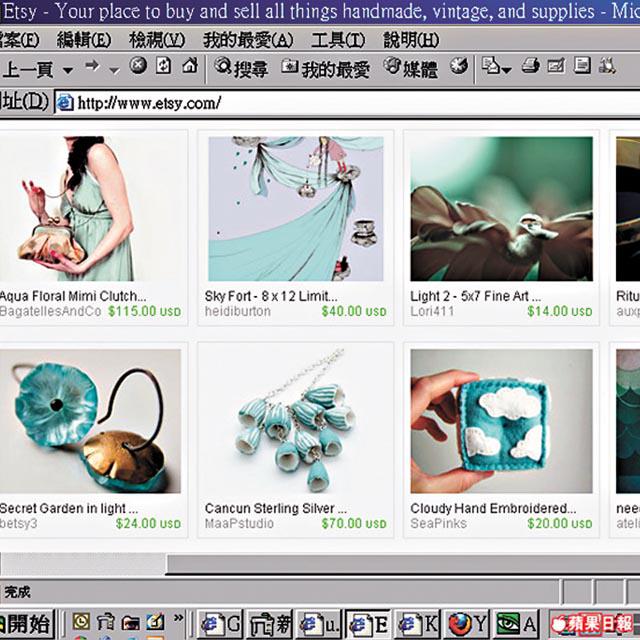Image resolution: width=640 pixels, height=640 pixels.
Task: Click the 'Cloudy Hand Embroidered...' link
Action: coord(493,508)
